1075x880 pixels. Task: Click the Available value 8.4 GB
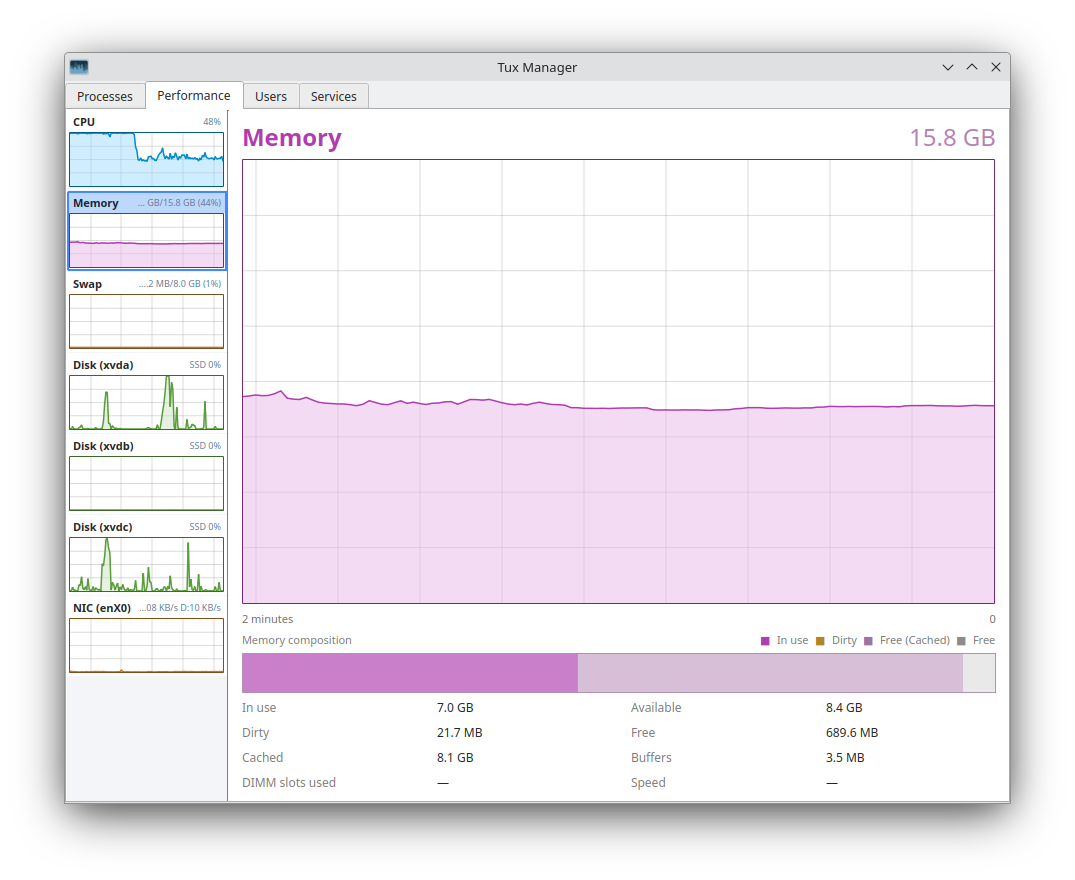click(x=844, y=707)
